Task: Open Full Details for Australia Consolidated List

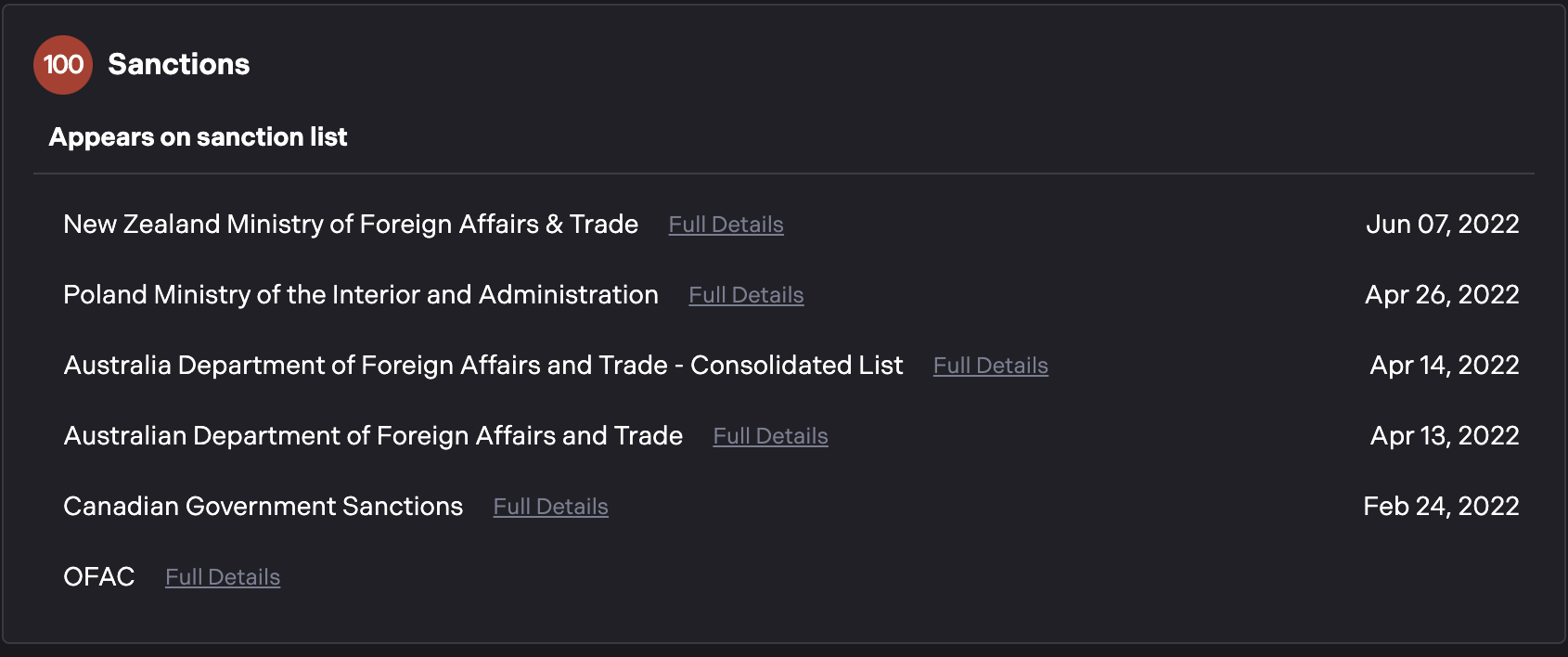Action: [990, 366]
